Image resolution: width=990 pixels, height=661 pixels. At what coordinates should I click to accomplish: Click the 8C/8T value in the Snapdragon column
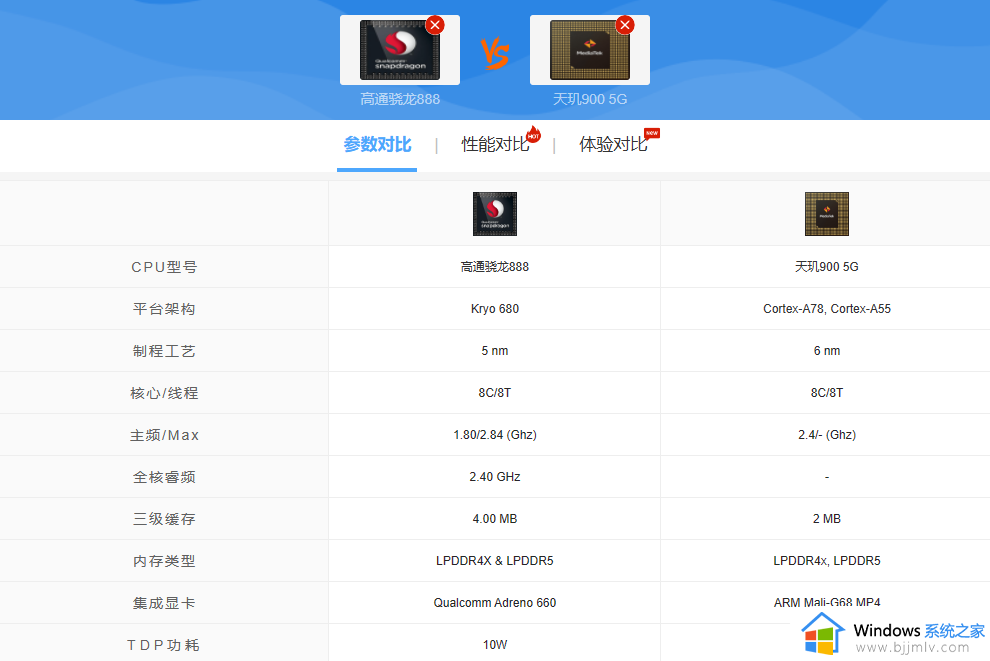click(495, 393)
